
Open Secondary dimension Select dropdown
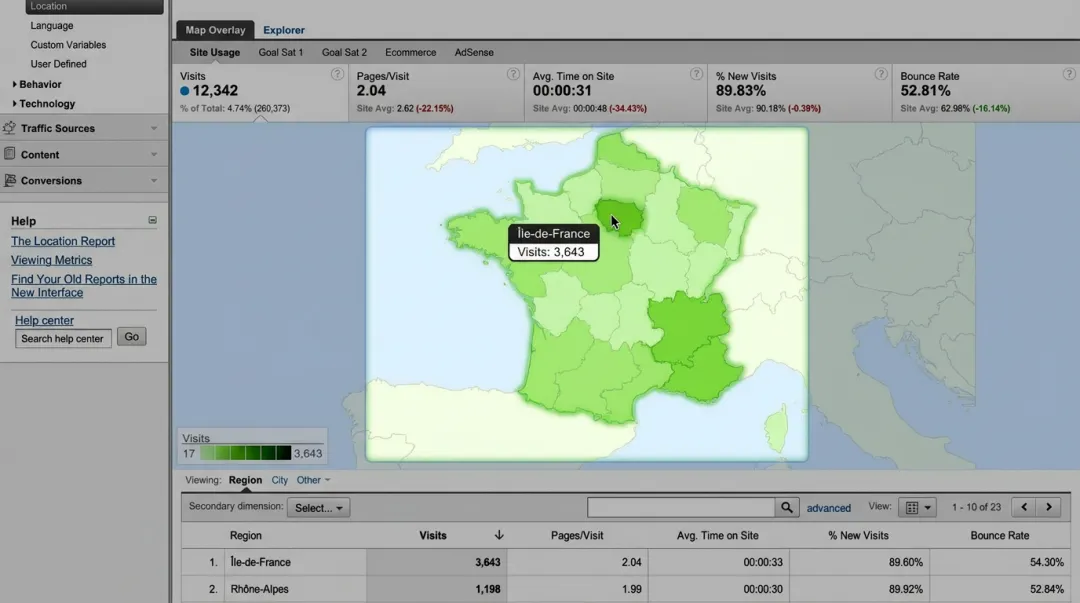coord(318,508)
